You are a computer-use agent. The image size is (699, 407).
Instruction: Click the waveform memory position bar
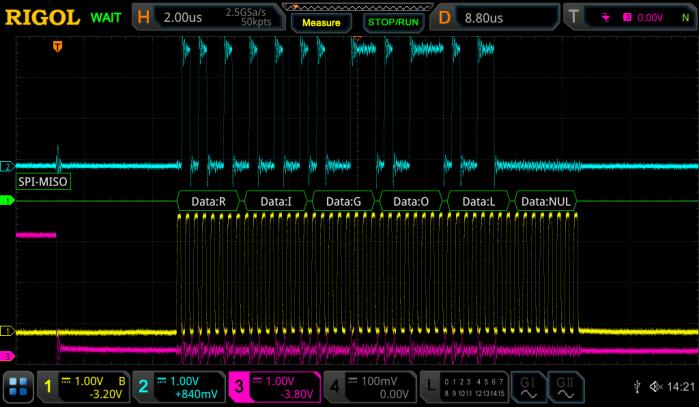(358, 7)
